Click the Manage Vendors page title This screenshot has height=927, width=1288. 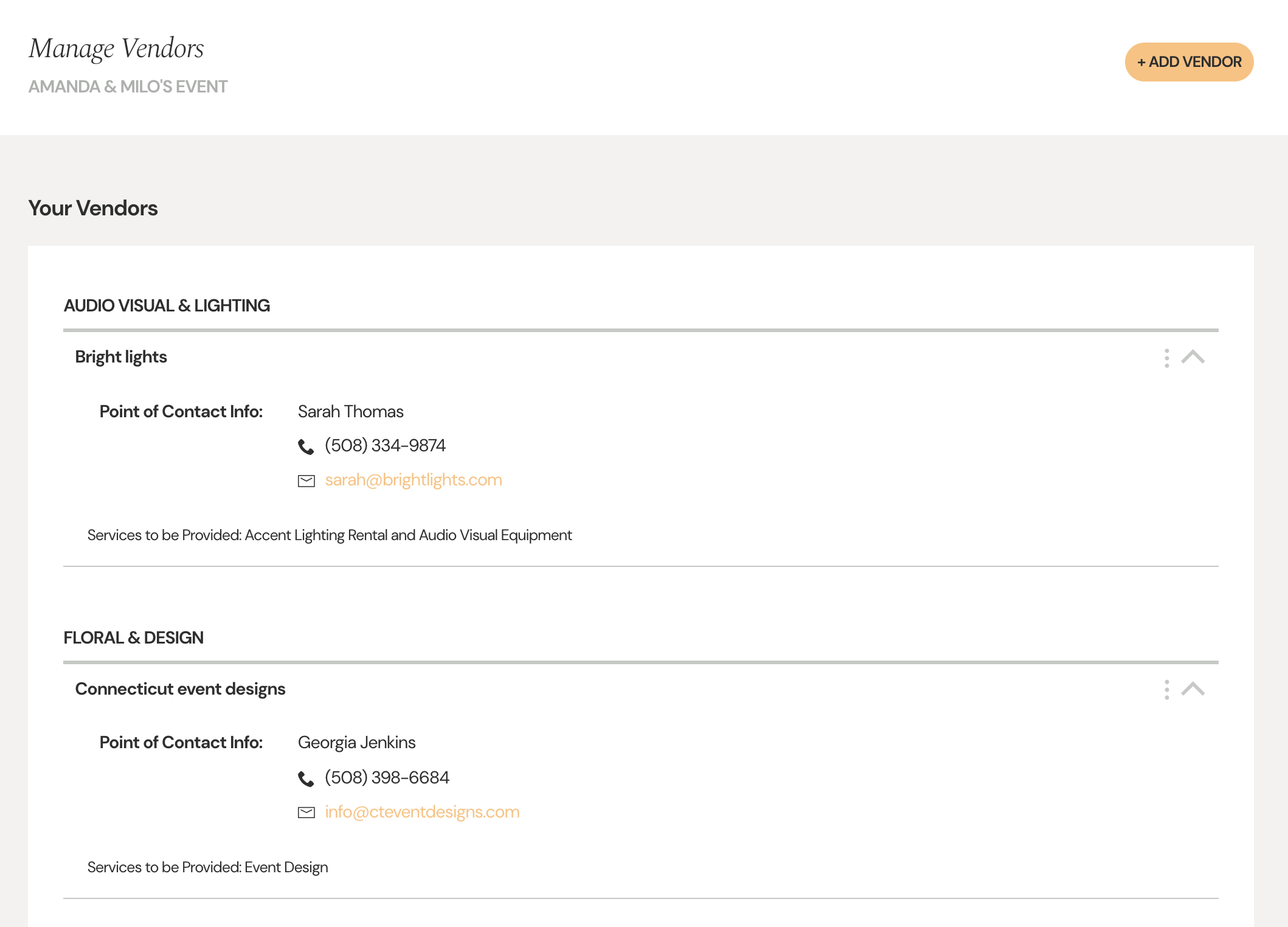(x=116, y=49)
